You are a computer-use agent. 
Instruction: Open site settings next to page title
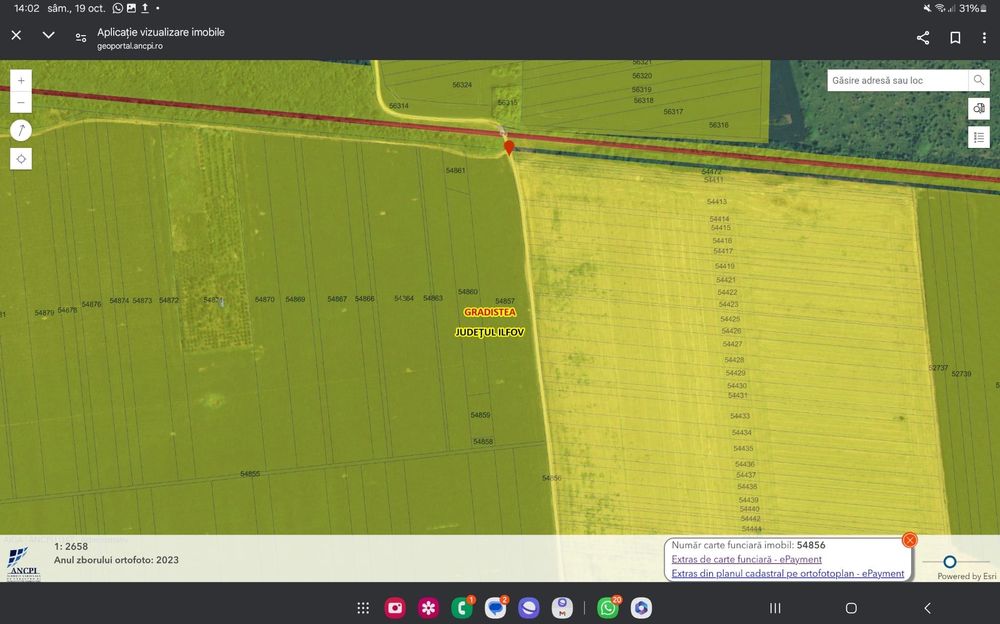tap(81, 38)
